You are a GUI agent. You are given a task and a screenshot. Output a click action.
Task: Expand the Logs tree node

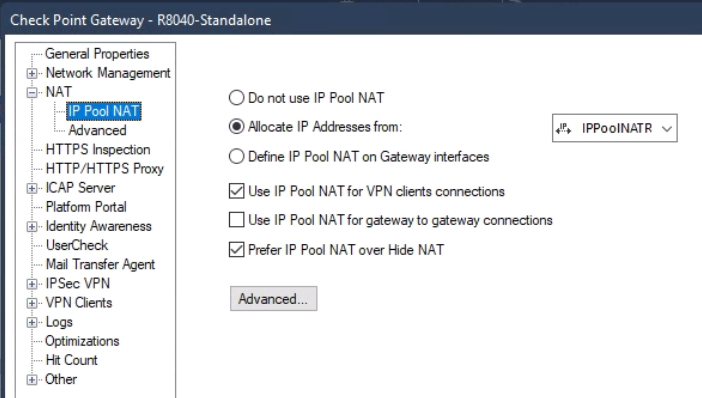coord(32,322)
